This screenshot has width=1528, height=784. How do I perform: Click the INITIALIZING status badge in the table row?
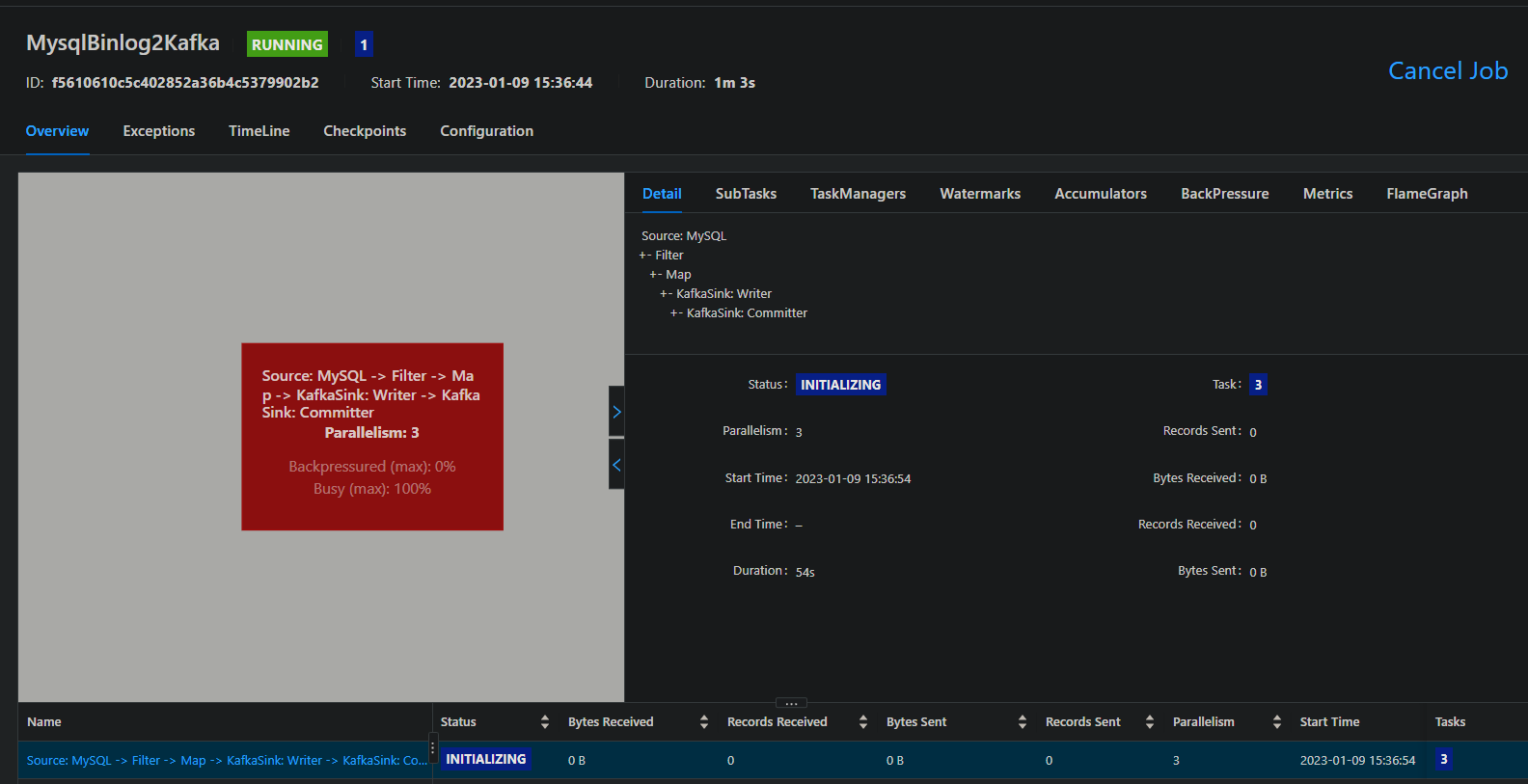[x=486, y=760]
